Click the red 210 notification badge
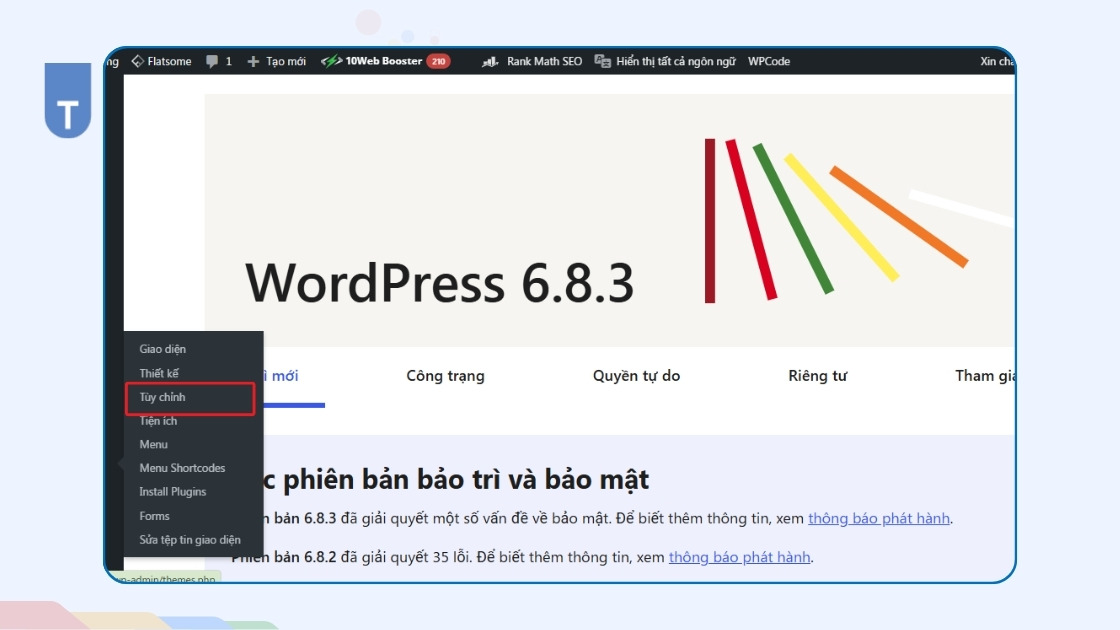The height and width of the screenshot is (630, 1120). (x=438, y=61)
